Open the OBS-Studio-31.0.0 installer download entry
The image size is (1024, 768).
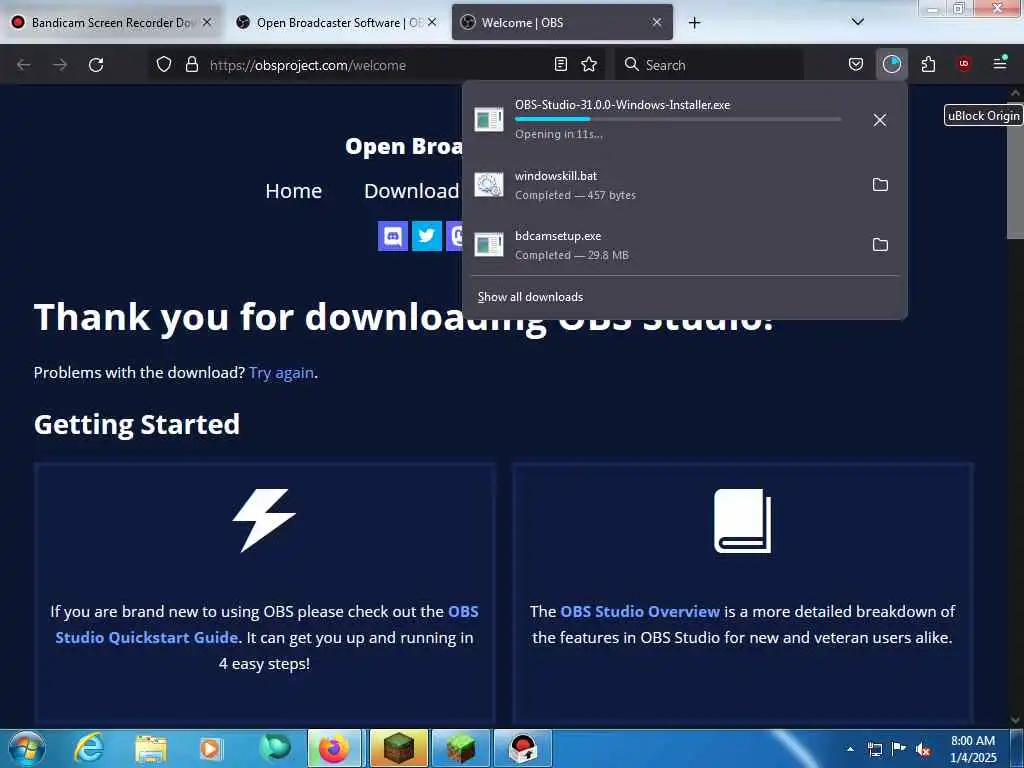click(x=664, y=120)
